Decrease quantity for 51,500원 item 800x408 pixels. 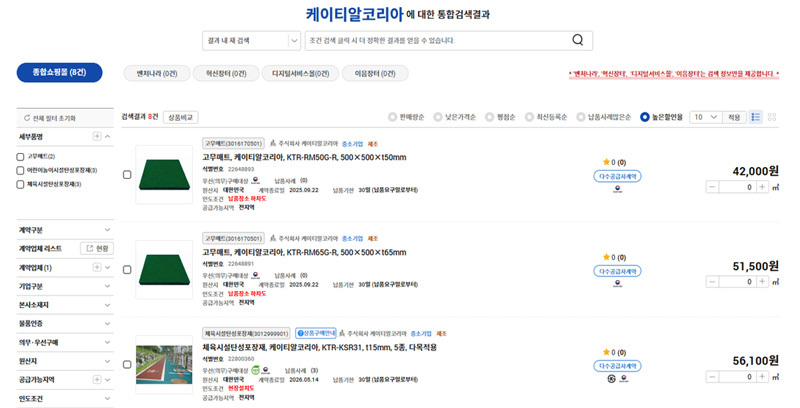(712, 282)
